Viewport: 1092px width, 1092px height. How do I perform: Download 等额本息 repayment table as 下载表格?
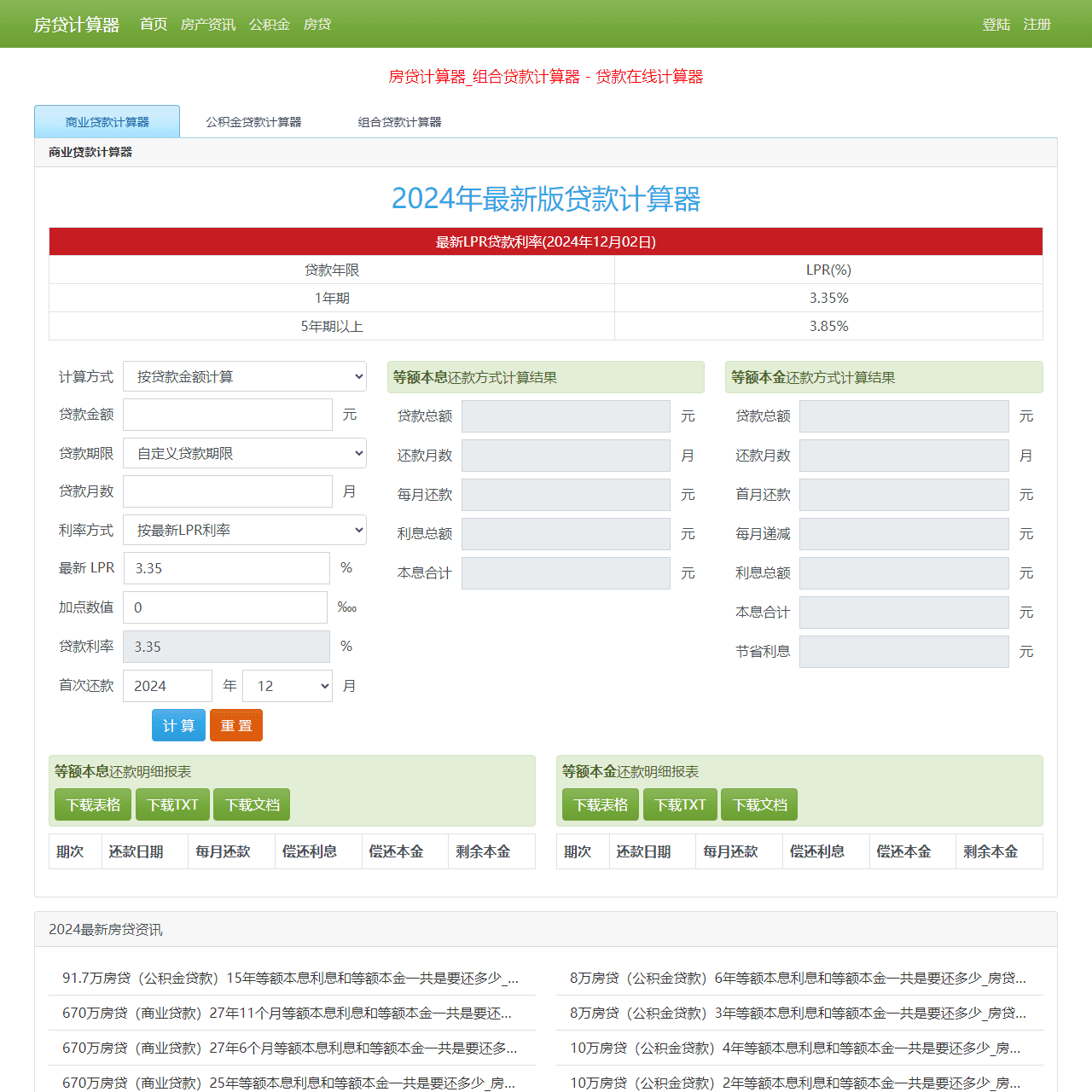pos(92,804)
